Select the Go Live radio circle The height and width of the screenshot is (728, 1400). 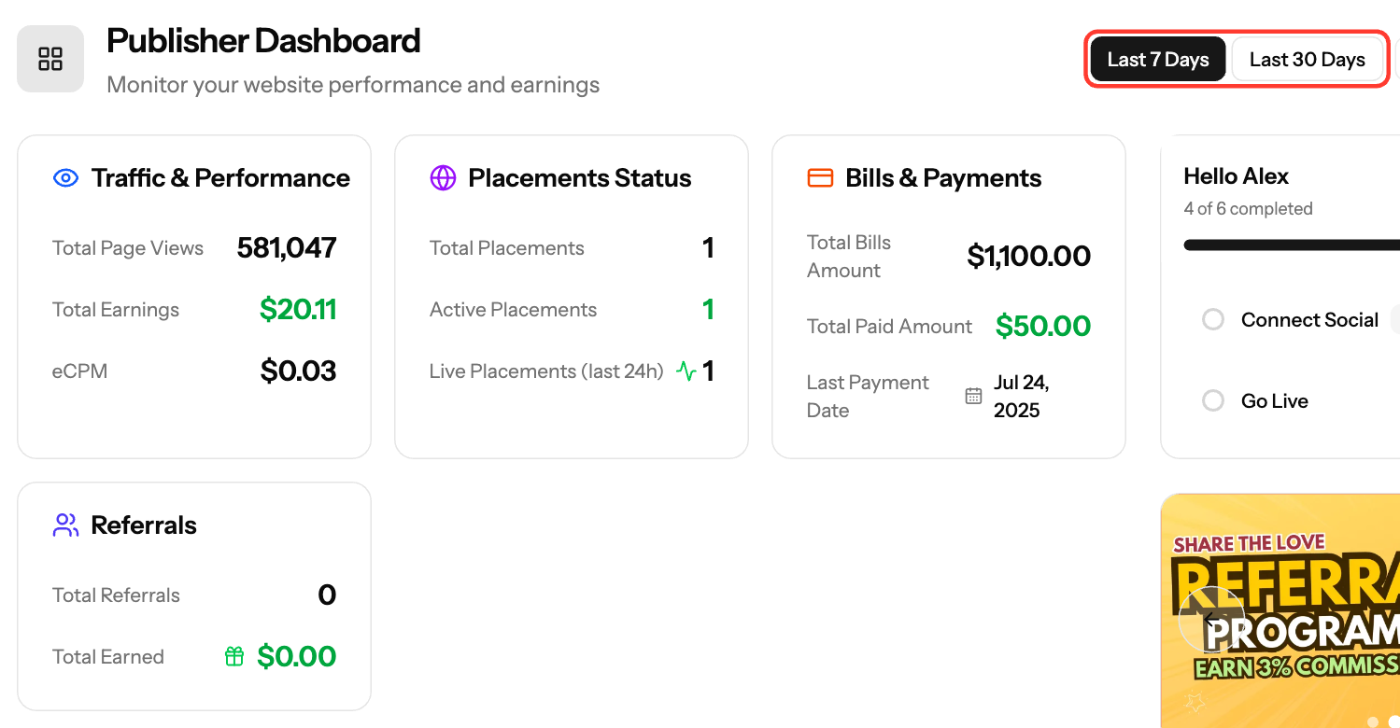(1213, 401)
